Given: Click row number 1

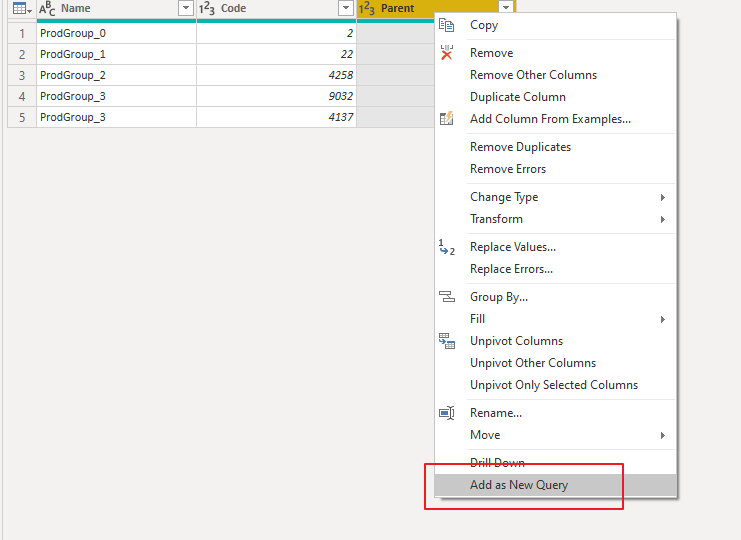Looking at the screenshot, I should pos(22,33).
